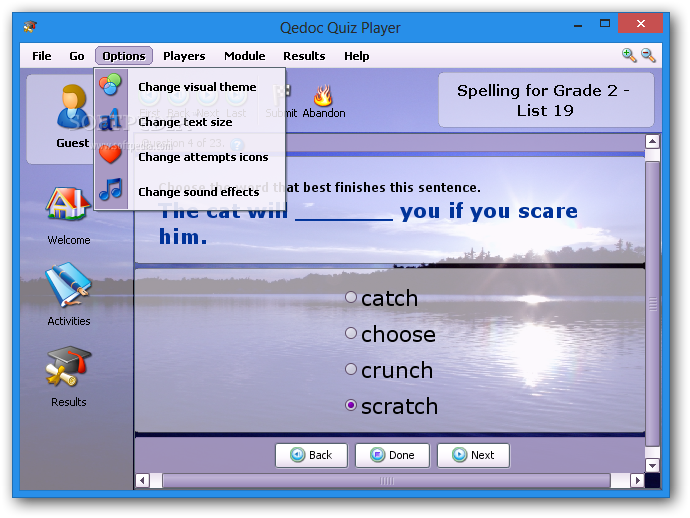Click the Activities label in sidebar
Image resolution: width=690 pixels, height=518 pixels.
[69, 321]
